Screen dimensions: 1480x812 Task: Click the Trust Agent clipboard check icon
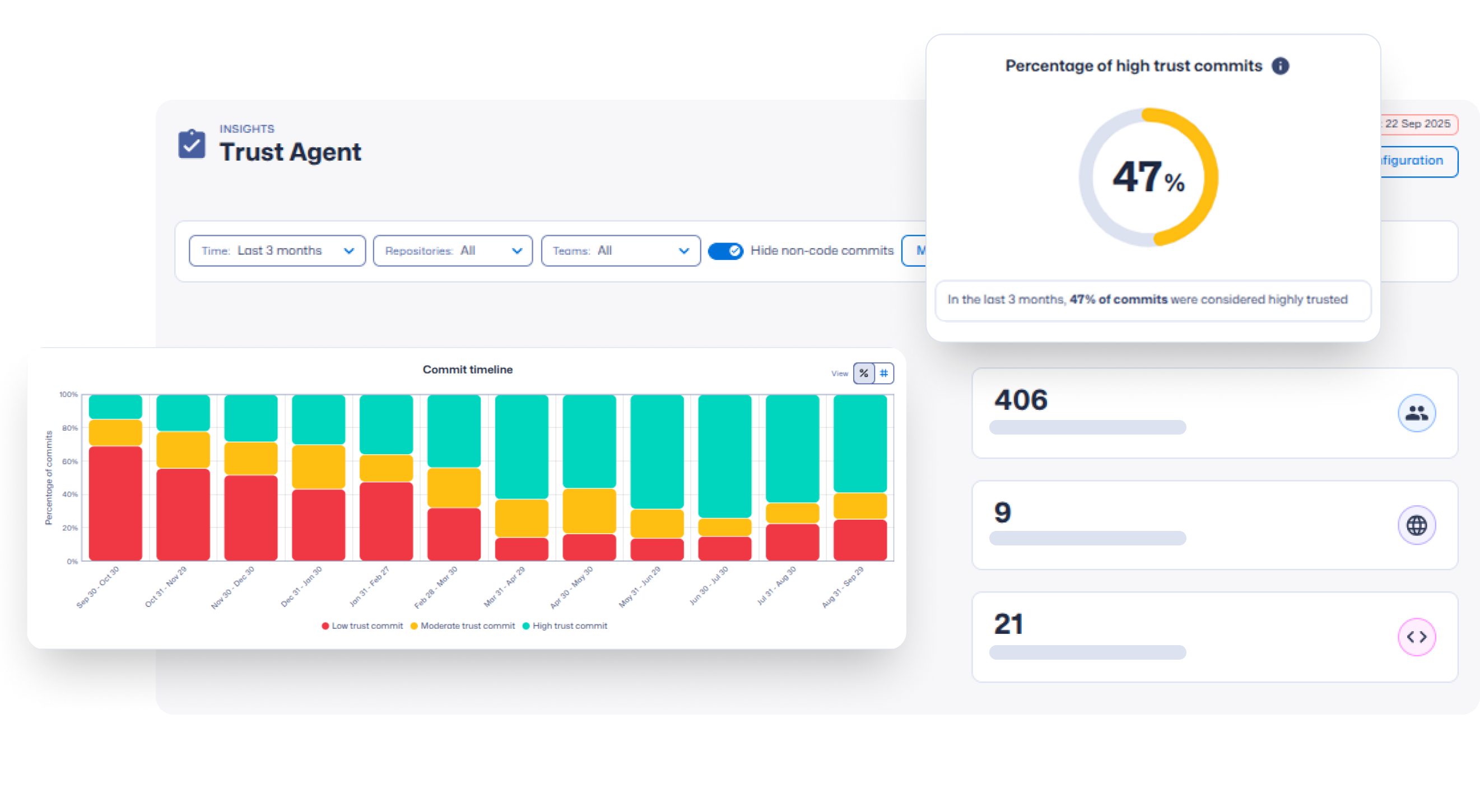pyautogui.click(x=192, y=143)
